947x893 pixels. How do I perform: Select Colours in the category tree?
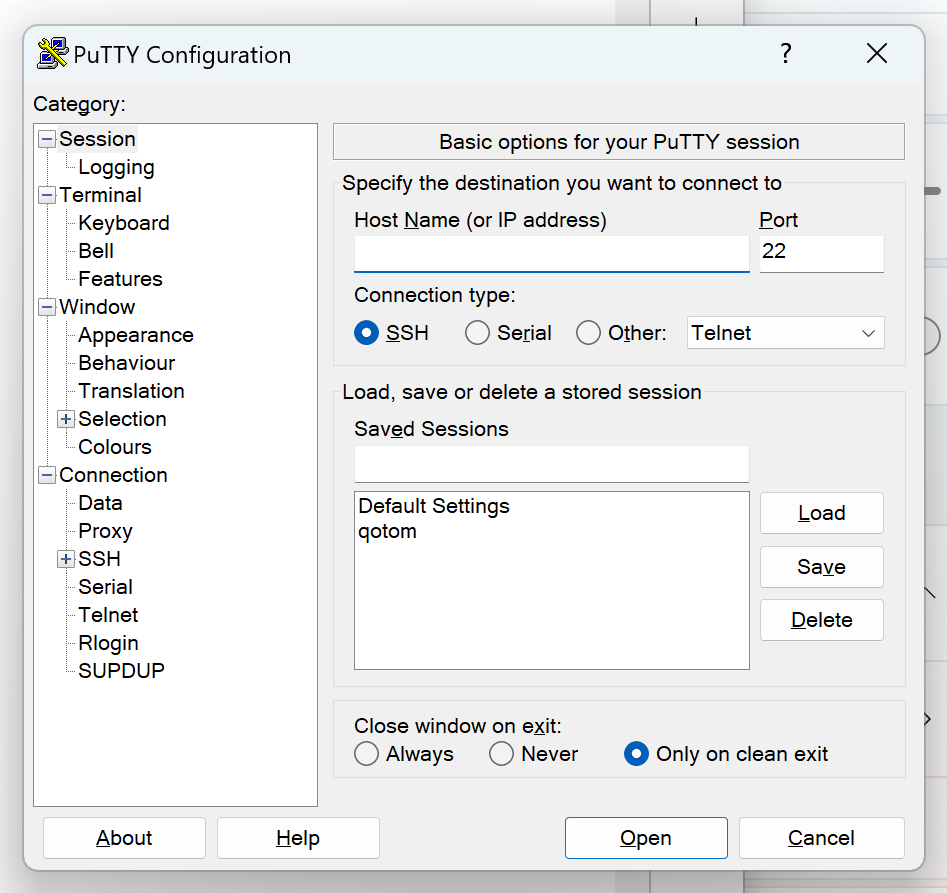pyautogui.click(x=115, y=447)
